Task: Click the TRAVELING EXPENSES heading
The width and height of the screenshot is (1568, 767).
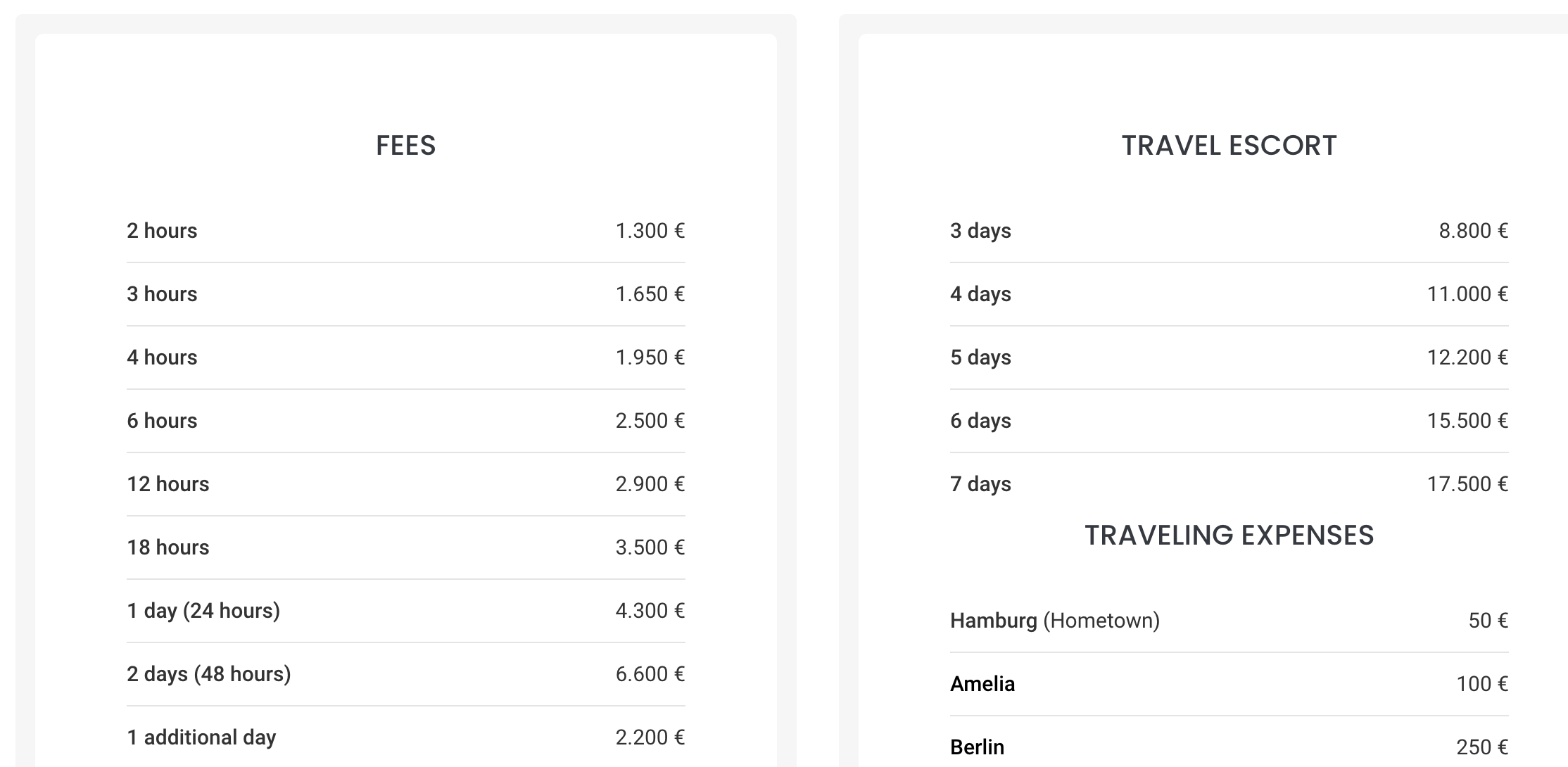Action: point(1229,535)
